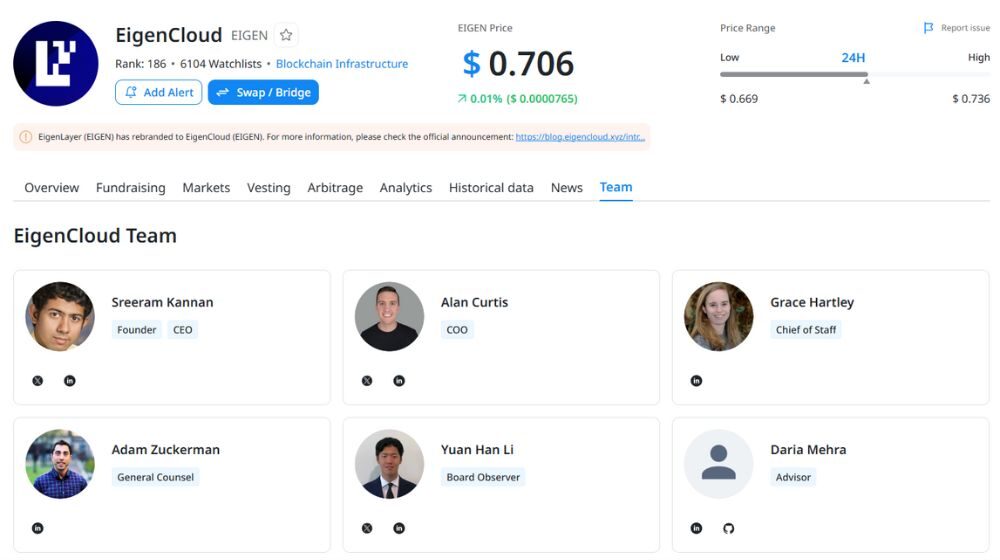Image resolution: width=1000 pixels, height=560 pixels.
Task: Open Alan Curtis's X profile icon
Action: [367, 381]
